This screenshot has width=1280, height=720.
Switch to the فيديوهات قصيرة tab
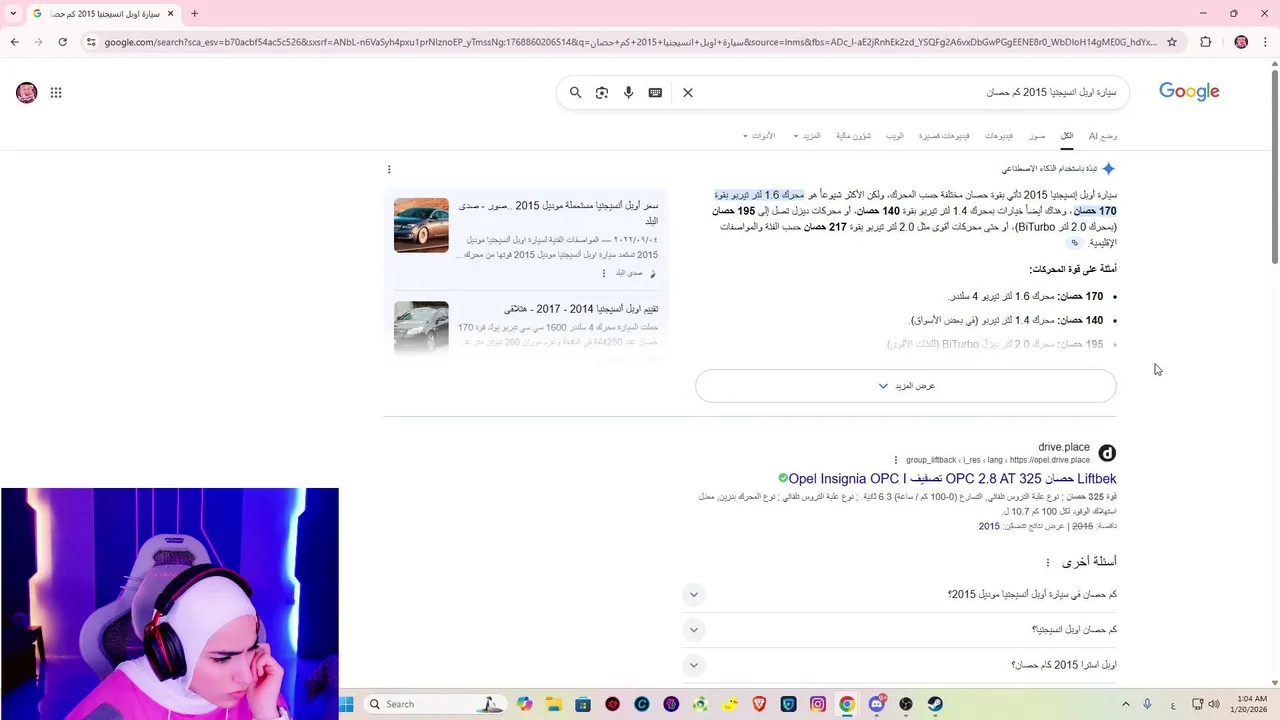click(x=944, y=136)
